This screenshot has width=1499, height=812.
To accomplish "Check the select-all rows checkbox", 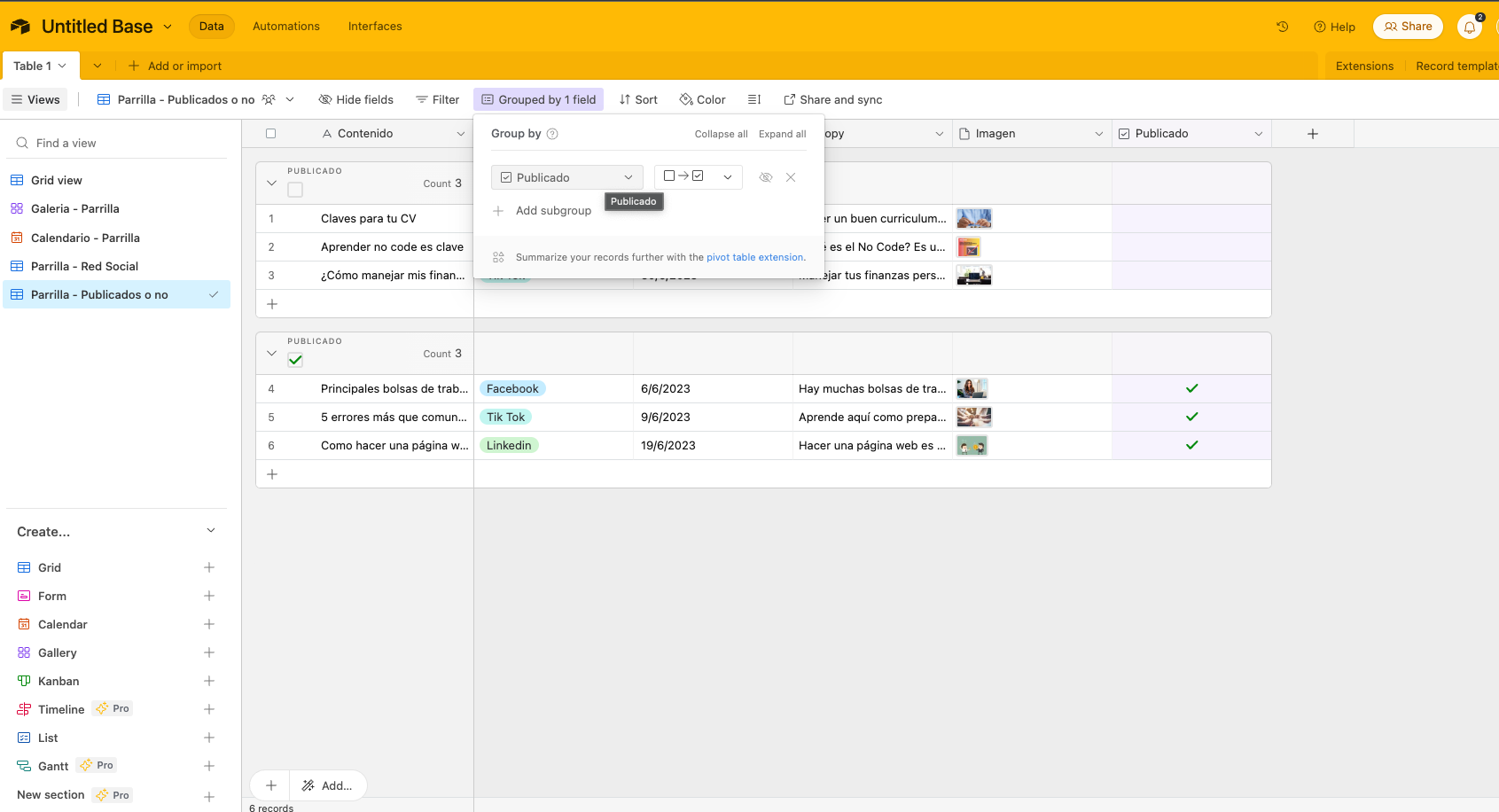I will [x=271, y=134].
